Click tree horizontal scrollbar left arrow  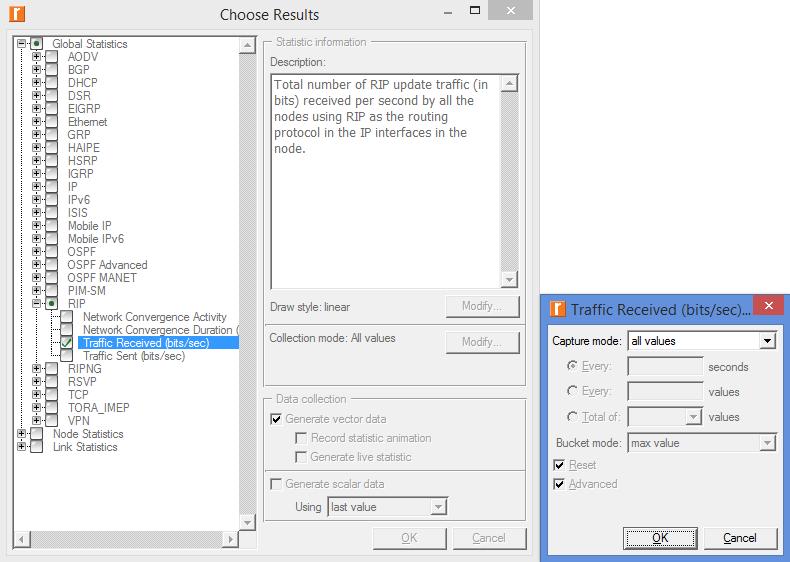[x=22, y=539]
